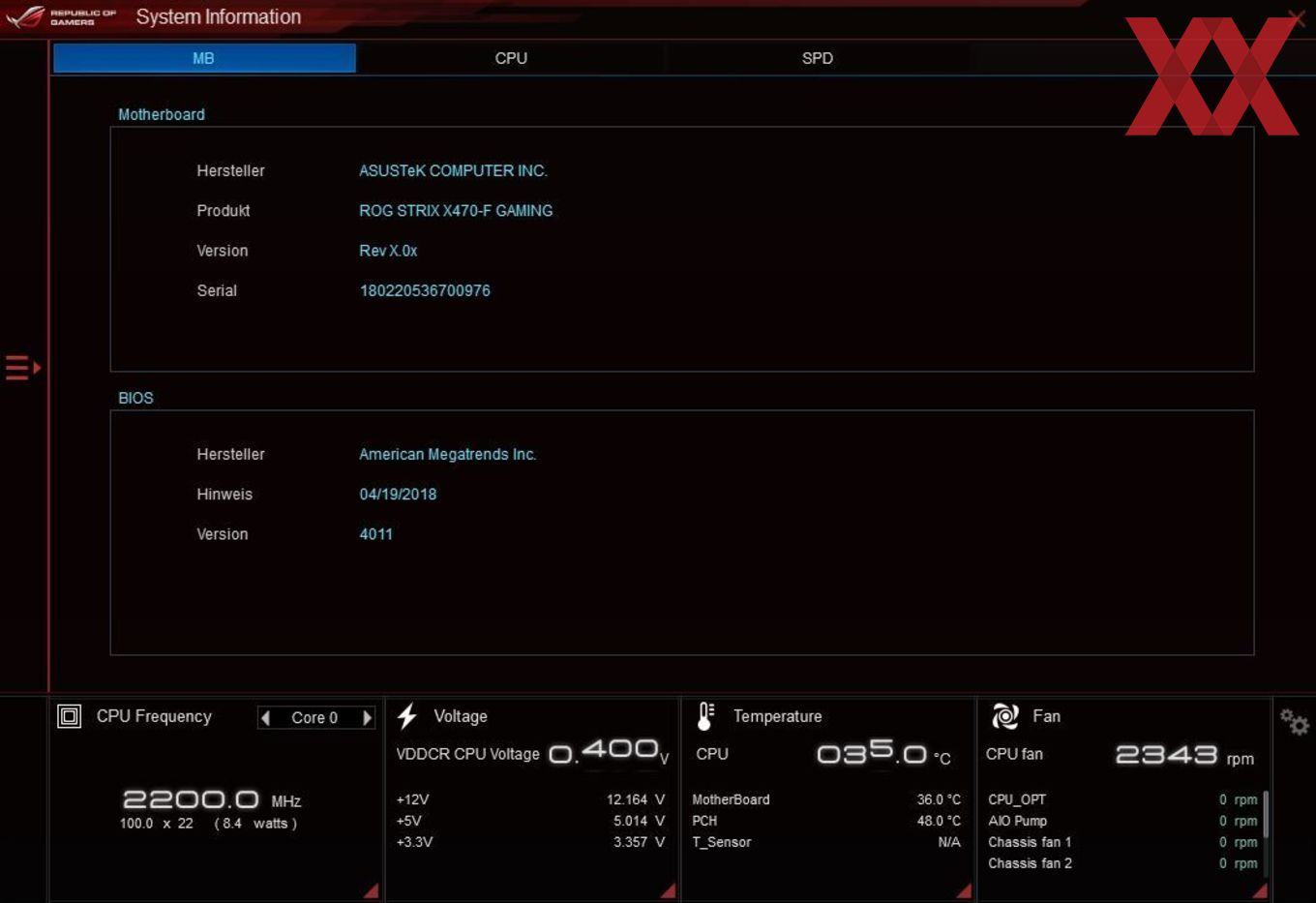Click the BIOS section heading
The width and height of the screenshot is (1316, 903).
[135, 398]
